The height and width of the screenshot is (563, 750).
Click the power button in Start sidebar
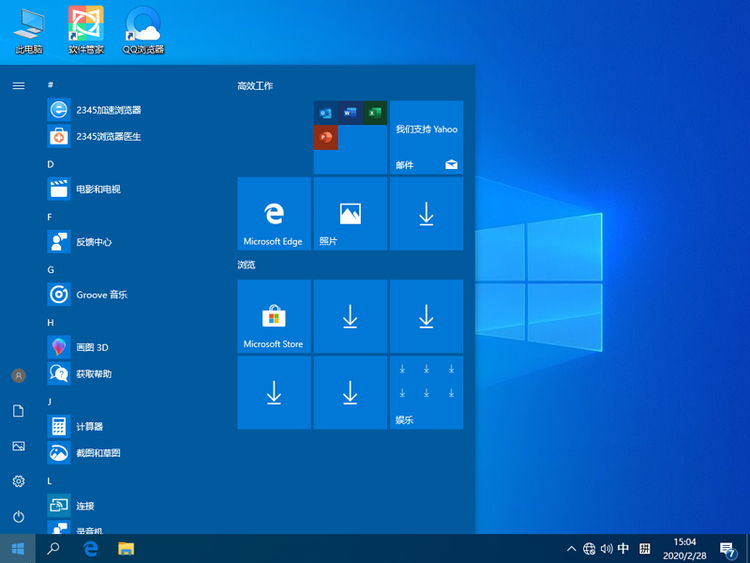click(x=18, y=517)
